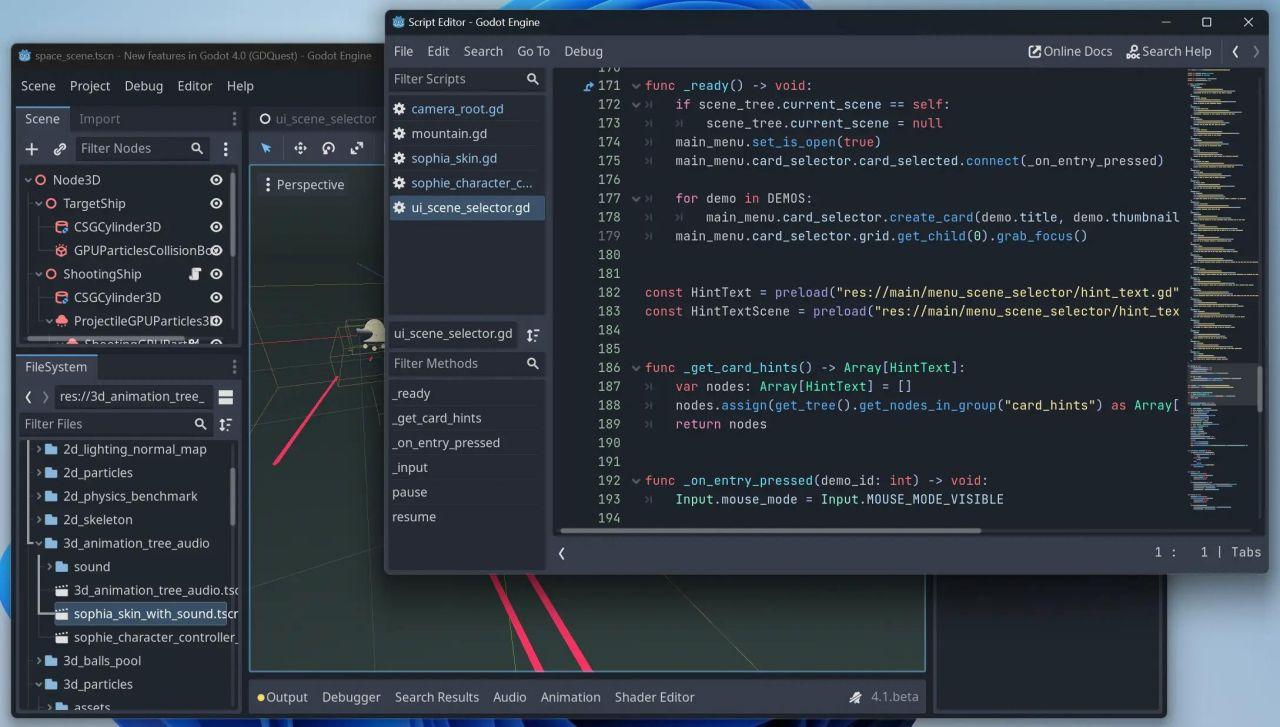
Task: Hide the ShootingShip node
Action: [216, 274]
